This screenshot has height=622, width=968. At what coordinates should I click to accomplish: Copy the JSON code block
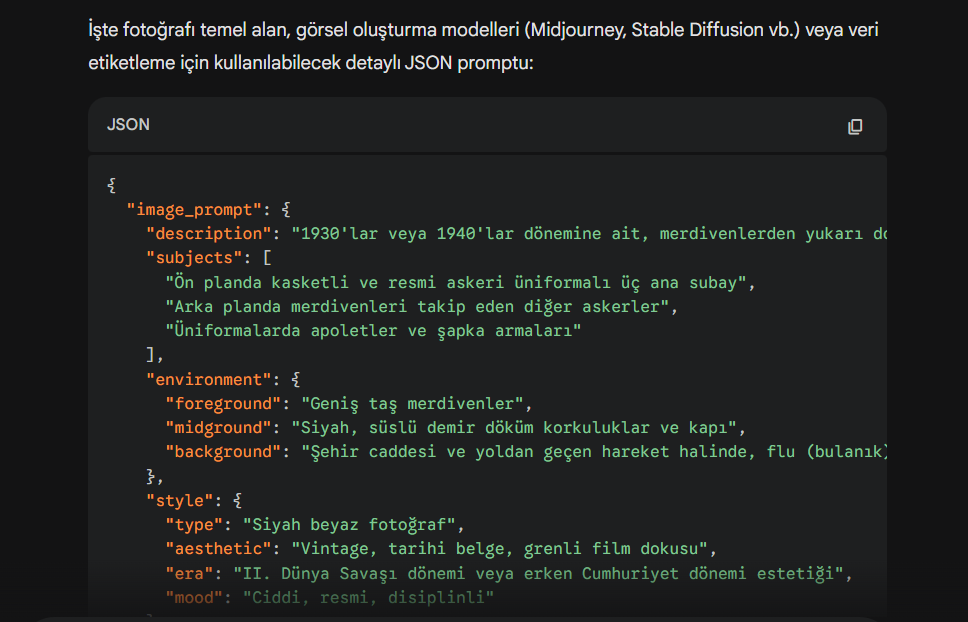click(854, 126)
